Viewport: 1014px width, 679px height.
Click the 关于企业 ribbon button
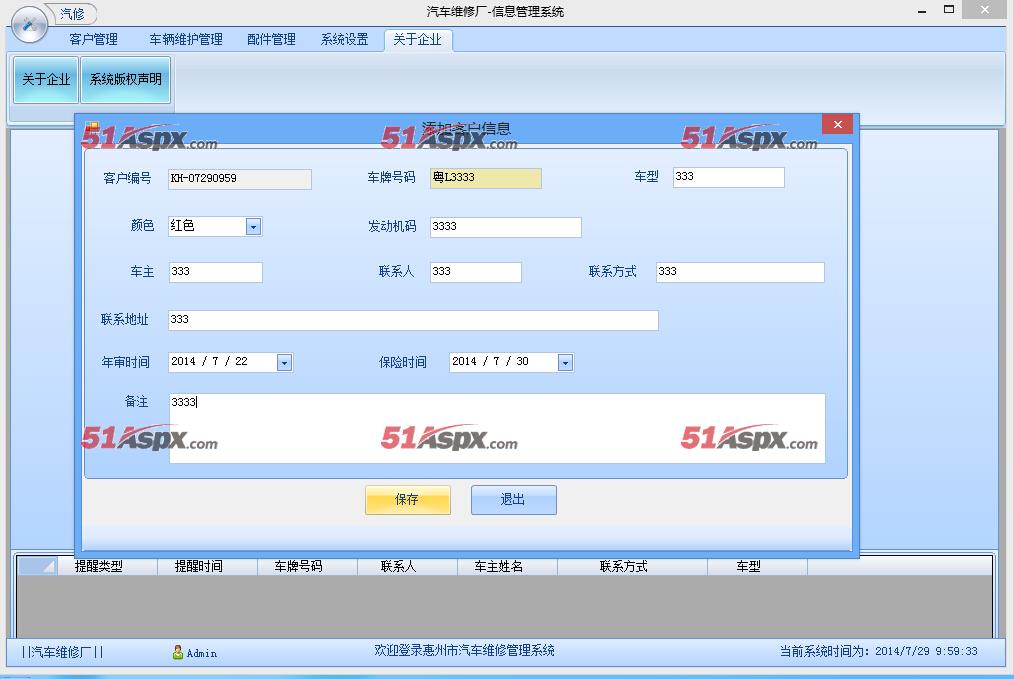click(x=46, y=80)
